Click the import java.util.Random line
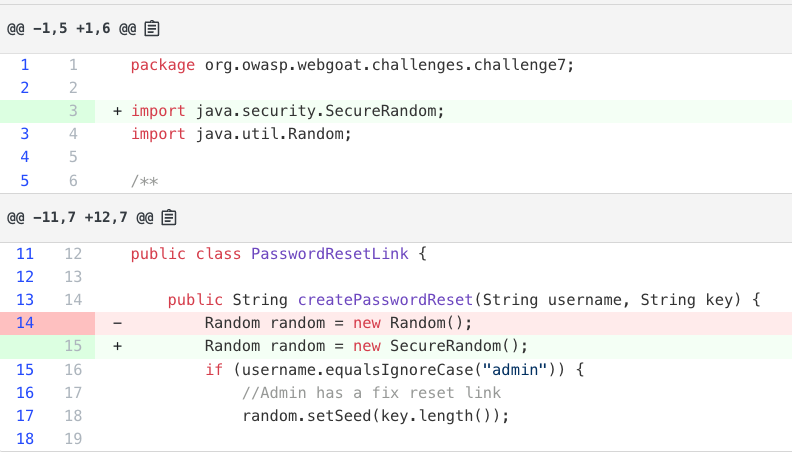The image size is (792, 460). 241,134
